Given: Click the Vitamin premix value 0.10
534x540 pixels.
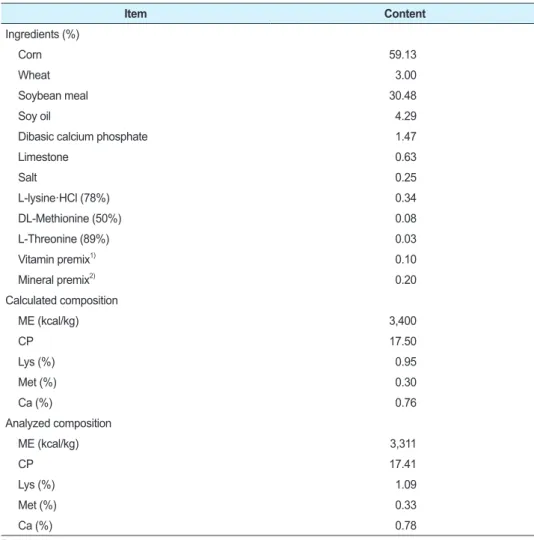Looking at the screenshot, I should 406,260.
